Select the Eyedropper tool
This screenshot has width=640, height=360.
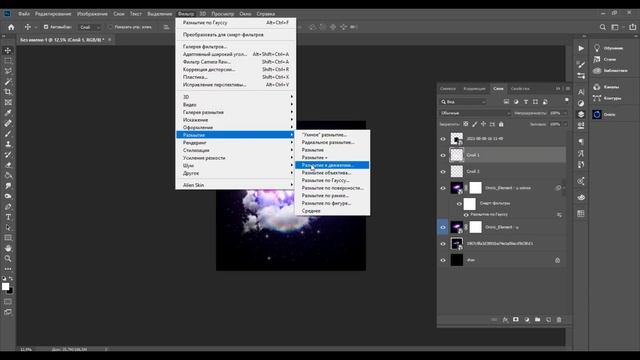(x=8, y=113)
